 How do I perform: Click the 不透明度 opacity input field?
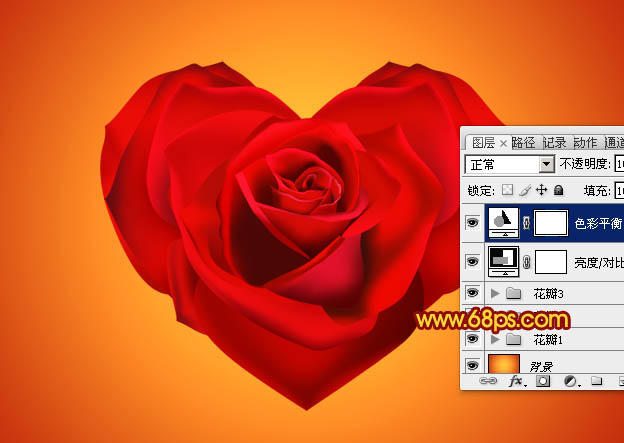pos(619,164)
